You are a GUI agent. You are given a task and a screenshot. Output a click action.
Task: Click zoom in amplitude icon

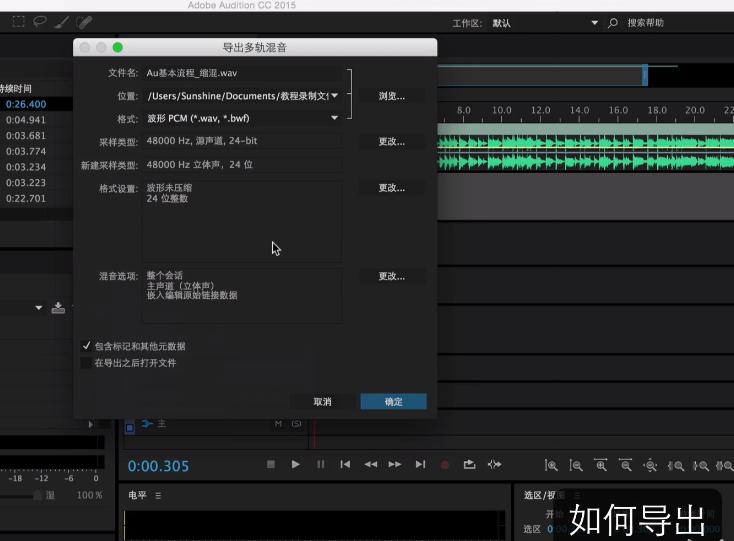[551, 466]
